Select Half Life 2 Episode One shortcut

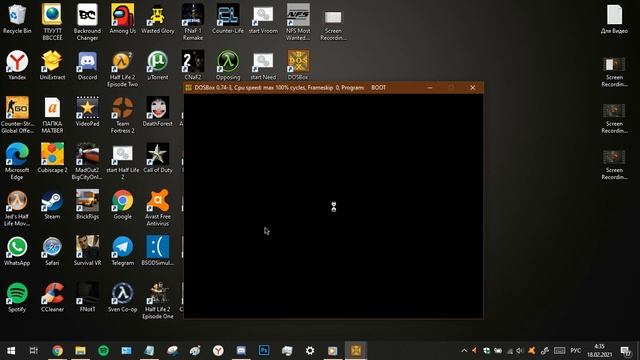158,301
